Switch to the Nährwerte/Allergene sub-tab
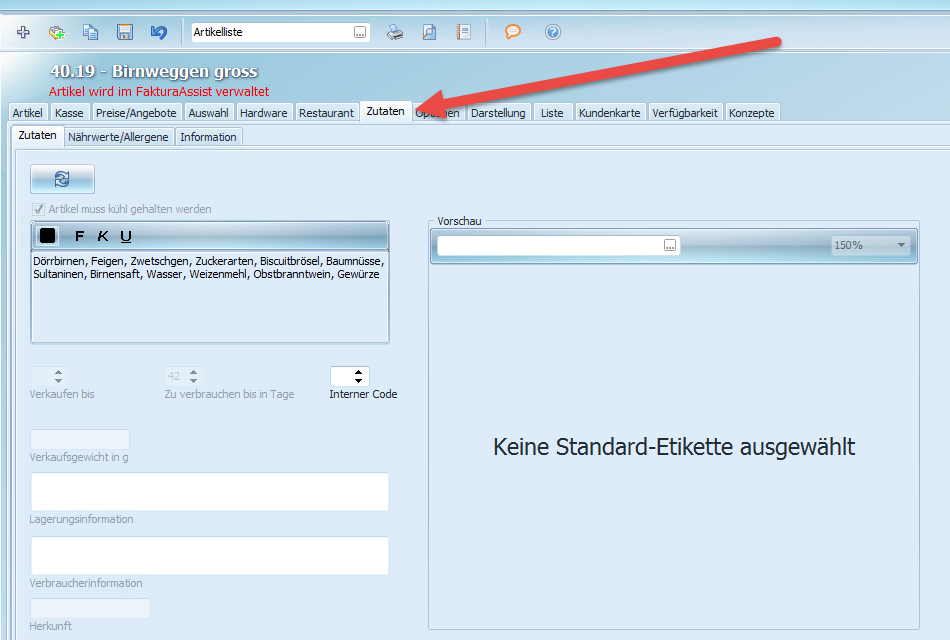Screen dimensions: 950x640 pos(118,137)
